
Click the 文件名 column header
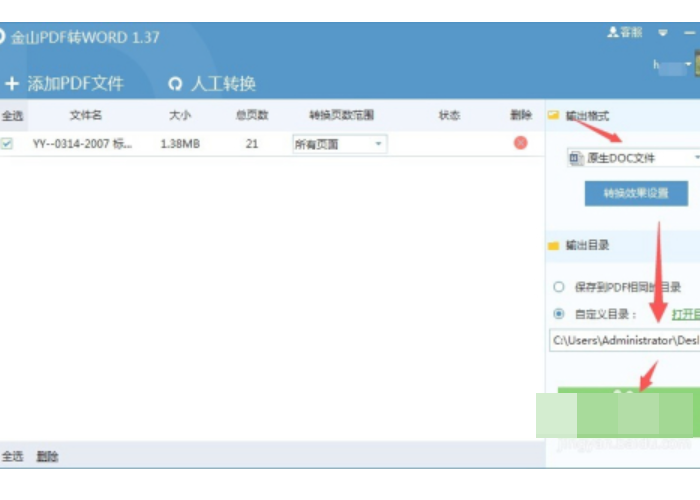coord(86,115)
